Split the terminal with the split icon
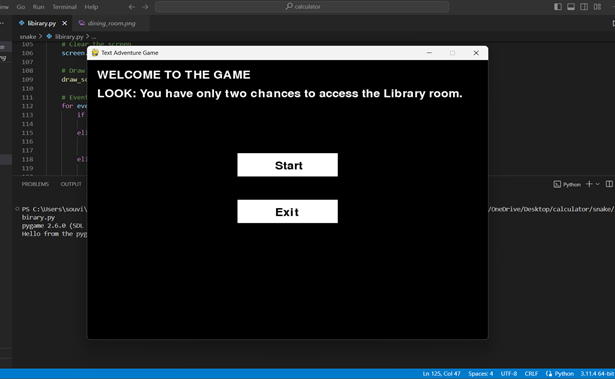The width and height of the screenshot is (615, 379). click(x=609, y=184)
